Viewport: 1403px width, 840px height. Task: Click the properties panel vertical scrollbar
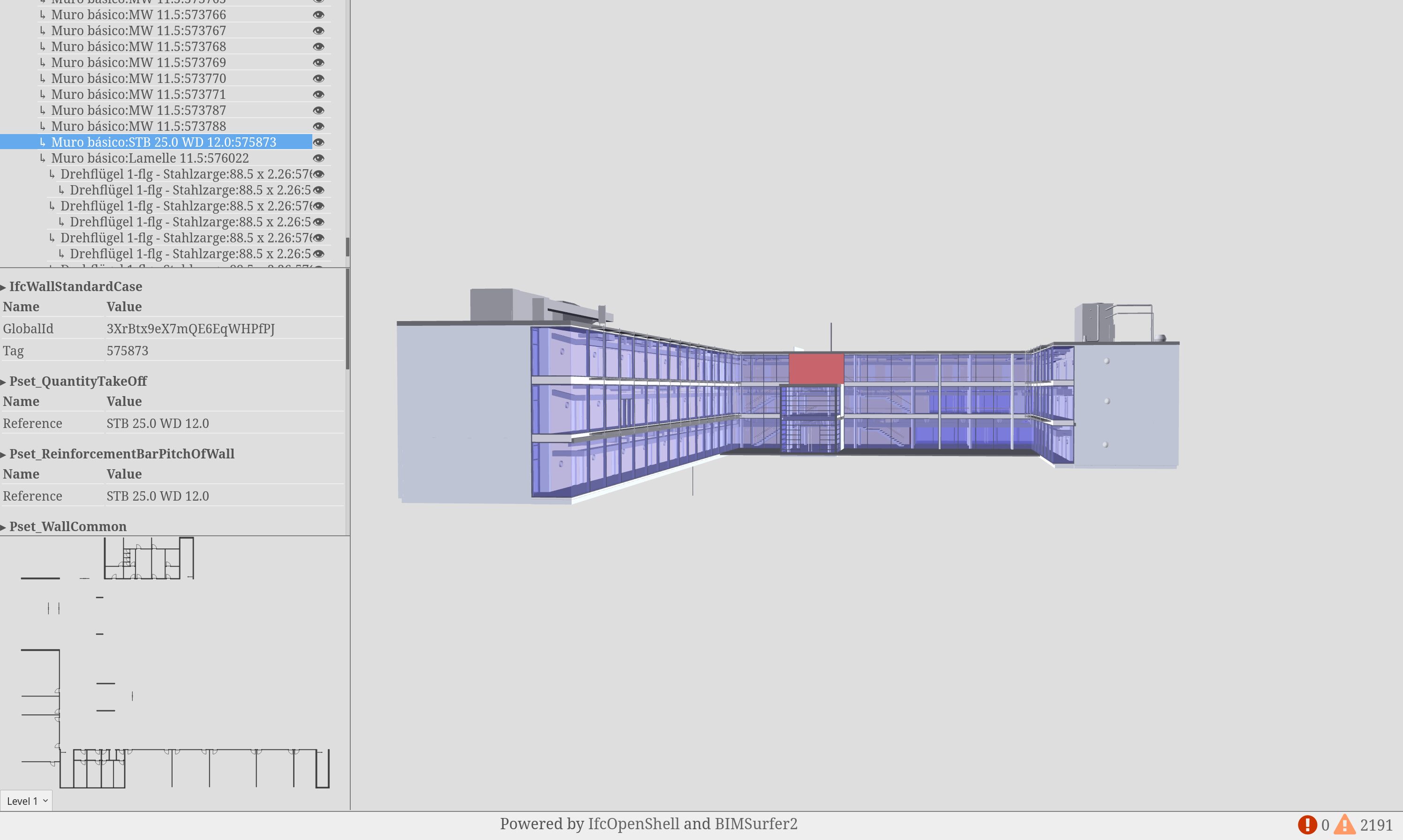point(347,320)
